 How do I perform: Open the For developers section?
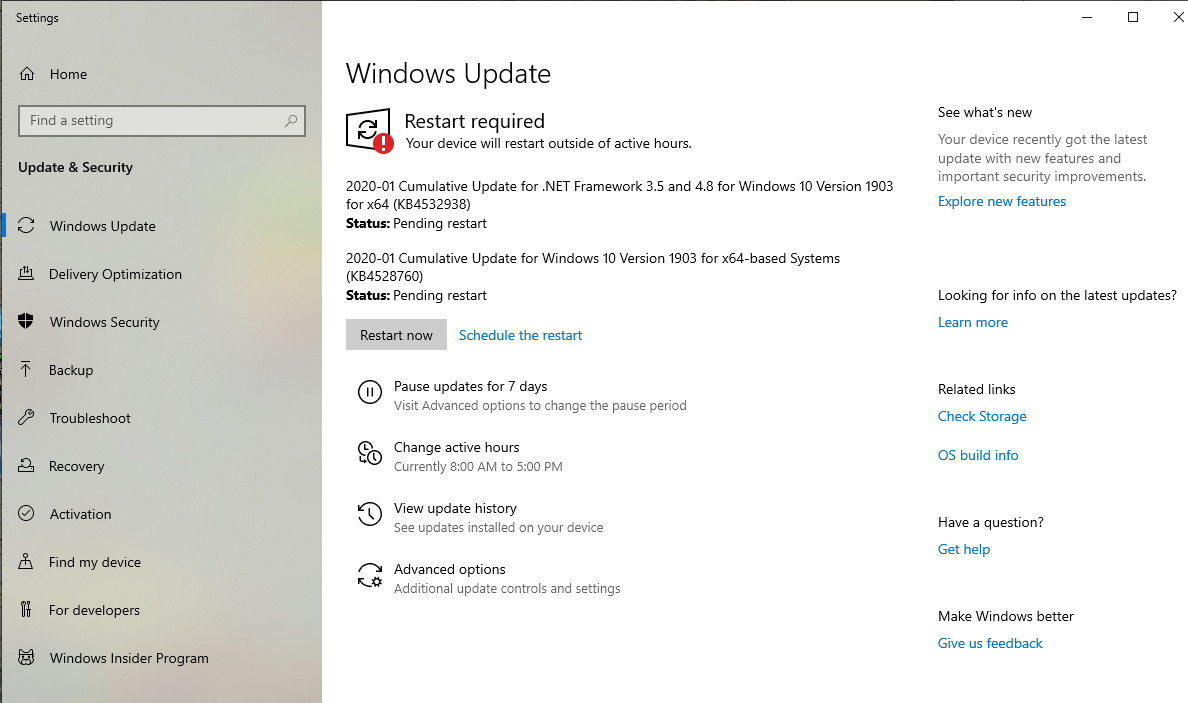pos(94,610)
